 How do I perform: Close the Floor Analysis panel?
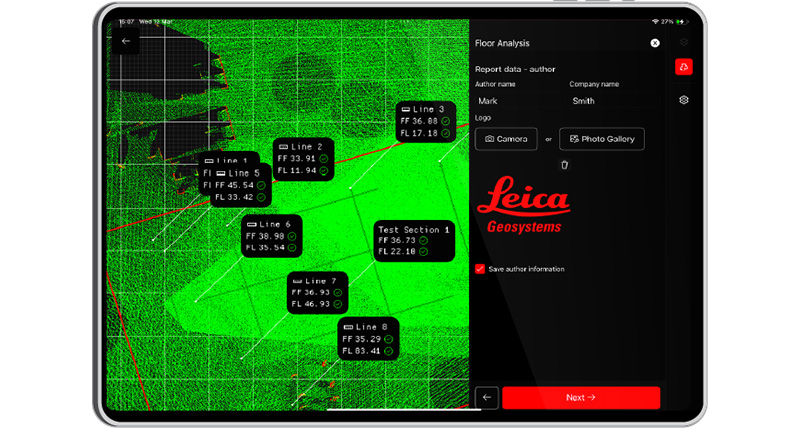655,43
